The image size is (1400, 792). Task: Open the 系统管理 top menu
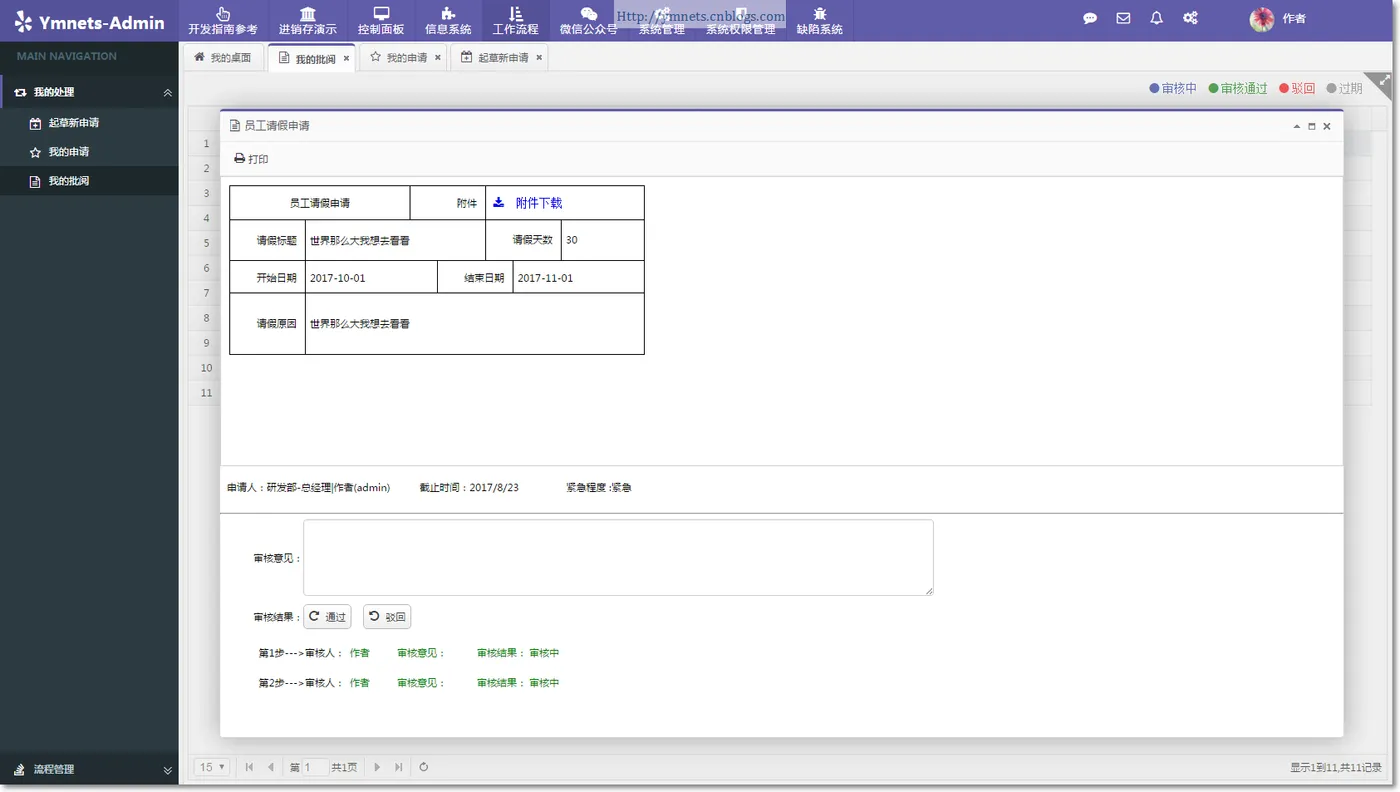tap(662, 21)
